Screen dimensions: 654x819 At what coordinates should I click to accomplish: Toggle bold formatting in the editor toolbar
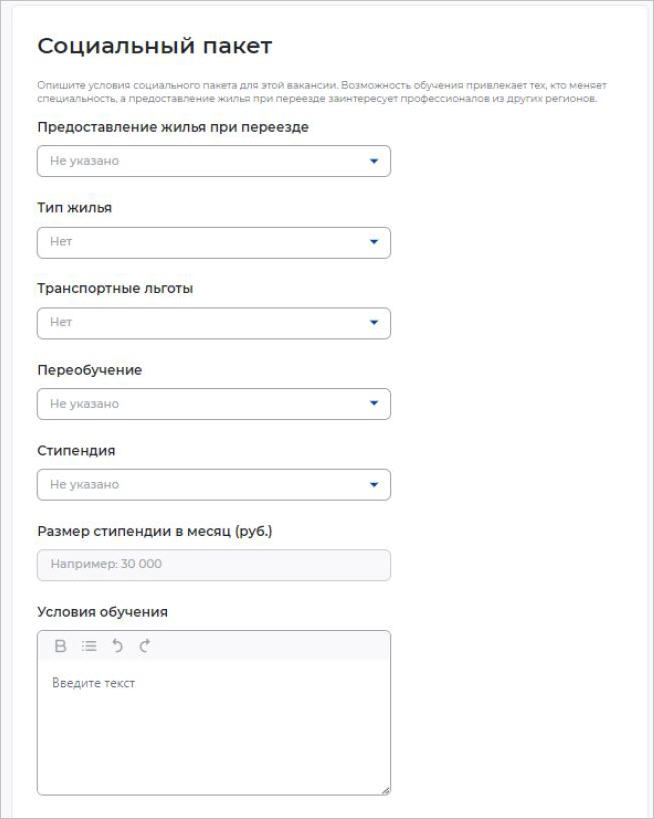(x=60, y=646)
